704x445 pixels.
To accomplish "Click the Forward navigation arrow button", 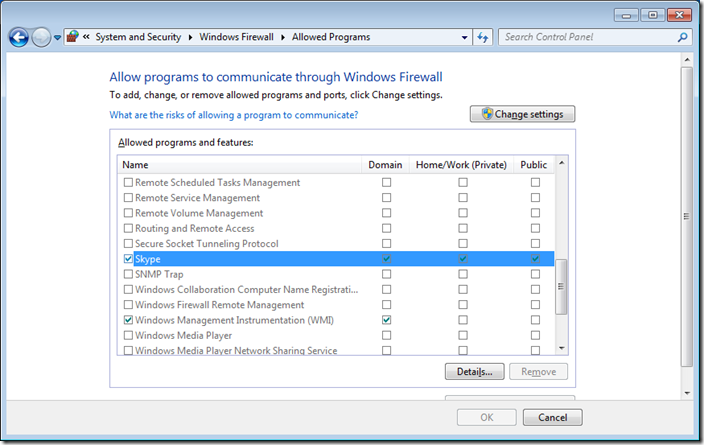I will (41, 37).
